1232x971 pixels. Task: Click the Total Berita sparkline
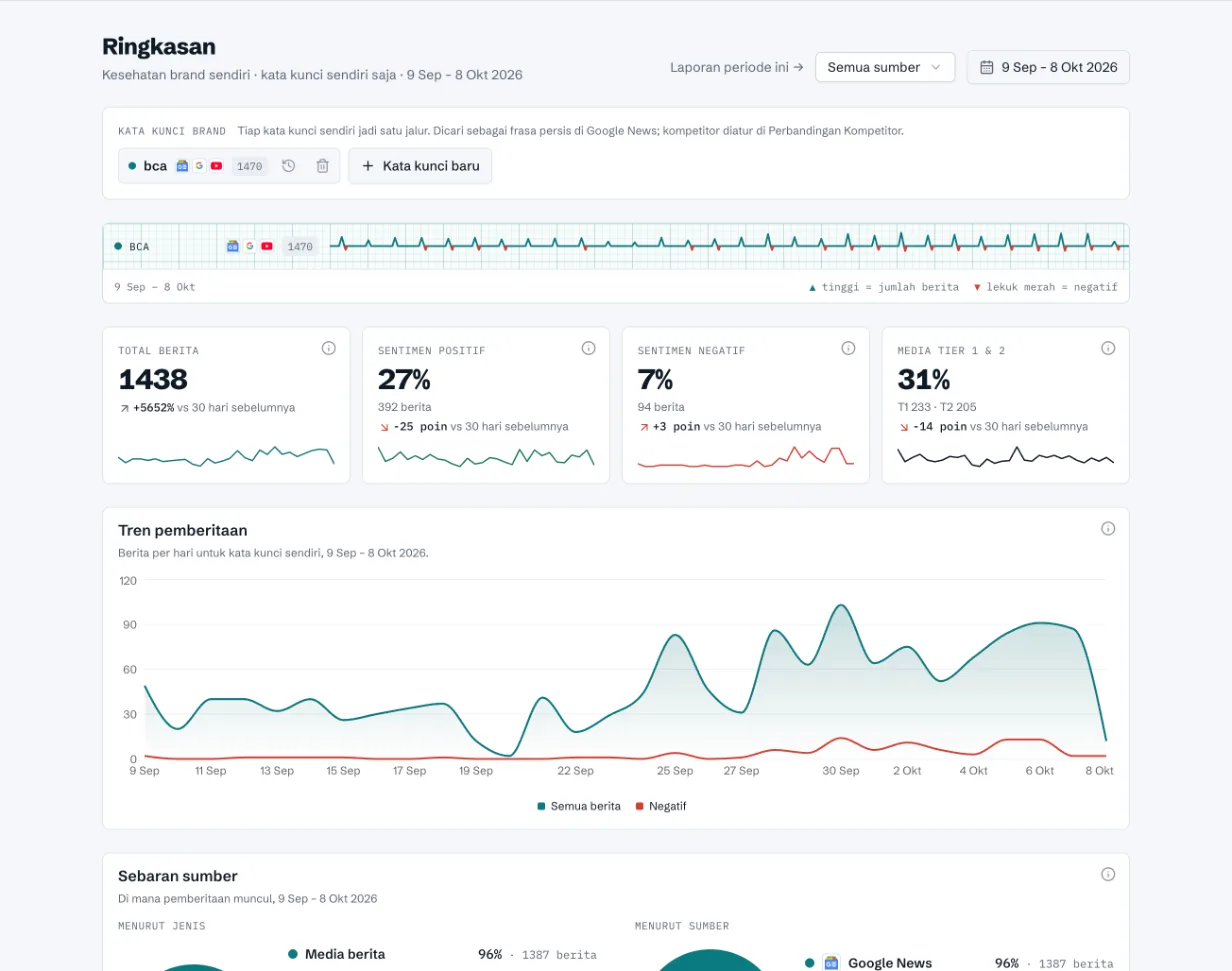tap(226, 457)
